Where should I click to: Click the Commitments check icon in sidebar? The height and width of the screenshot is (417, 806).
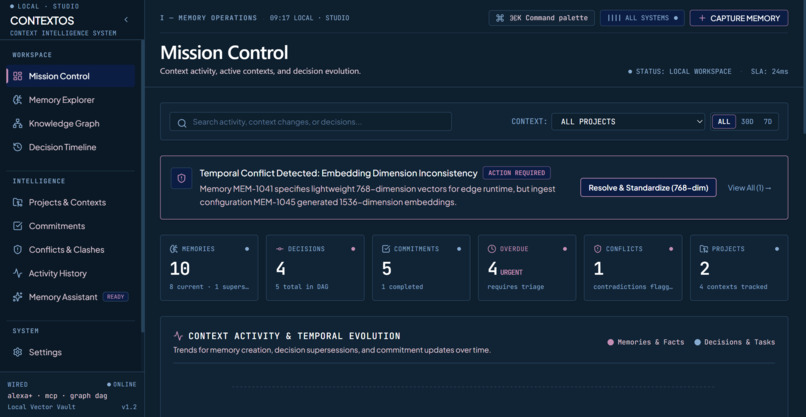click(17, 226)
